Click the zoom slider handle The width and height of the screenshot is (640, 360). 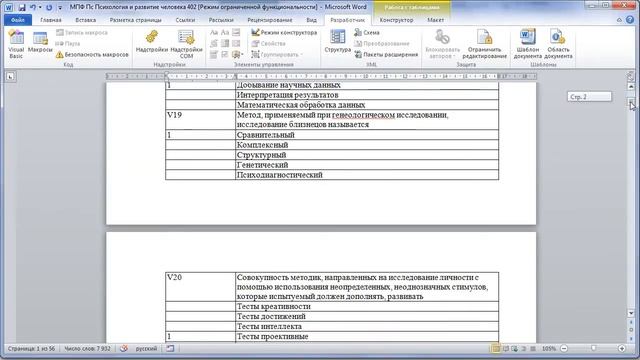click(594, 349)
